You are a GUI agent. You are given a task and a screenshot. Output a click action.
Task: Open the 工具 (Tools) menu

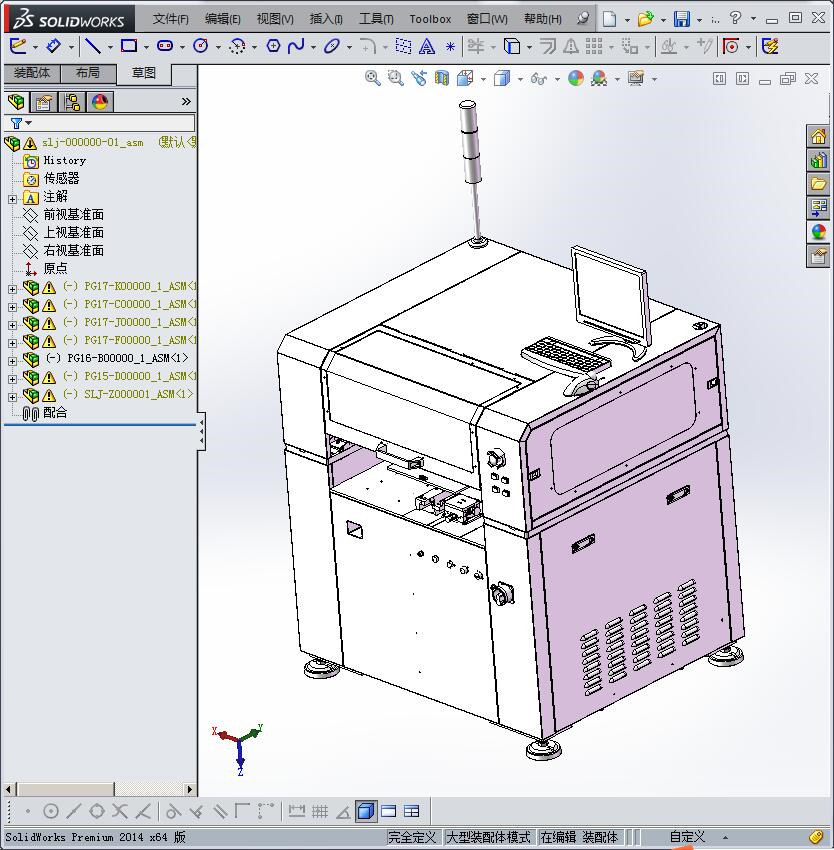tap(376, 19)
